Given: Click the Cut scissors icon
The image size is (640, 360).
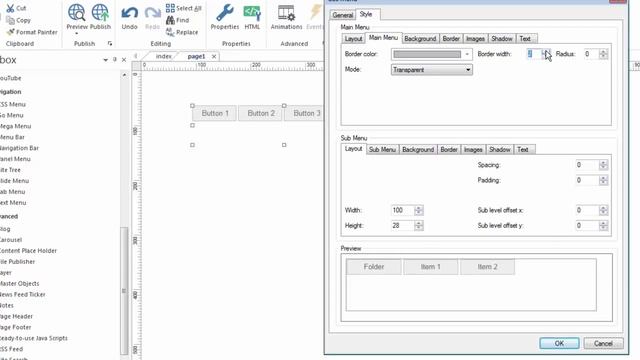Looking at the screenshot, I should (10, 8).
